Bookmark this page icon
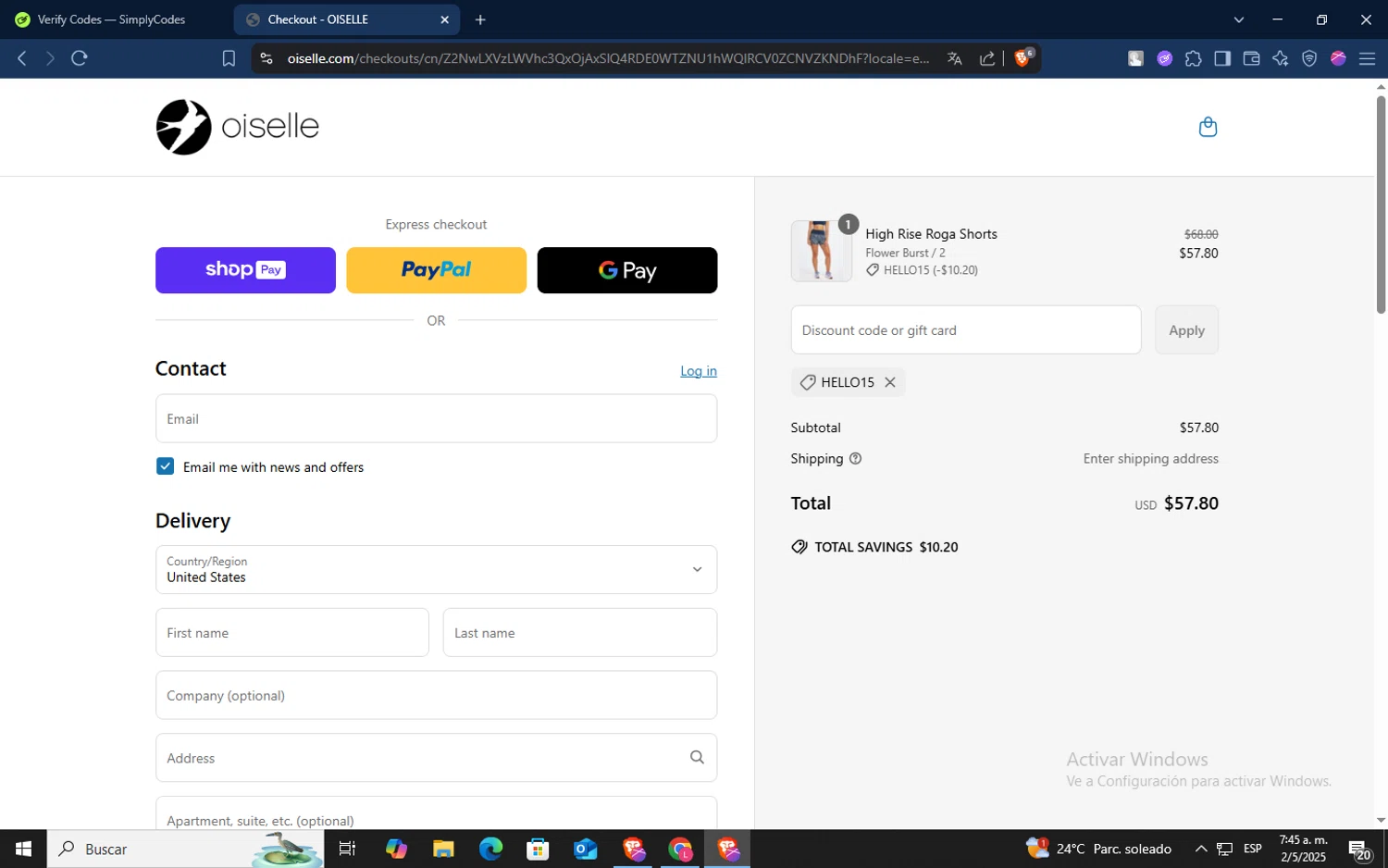Screen dimensions: 1388x868 [x=229, y=58]
